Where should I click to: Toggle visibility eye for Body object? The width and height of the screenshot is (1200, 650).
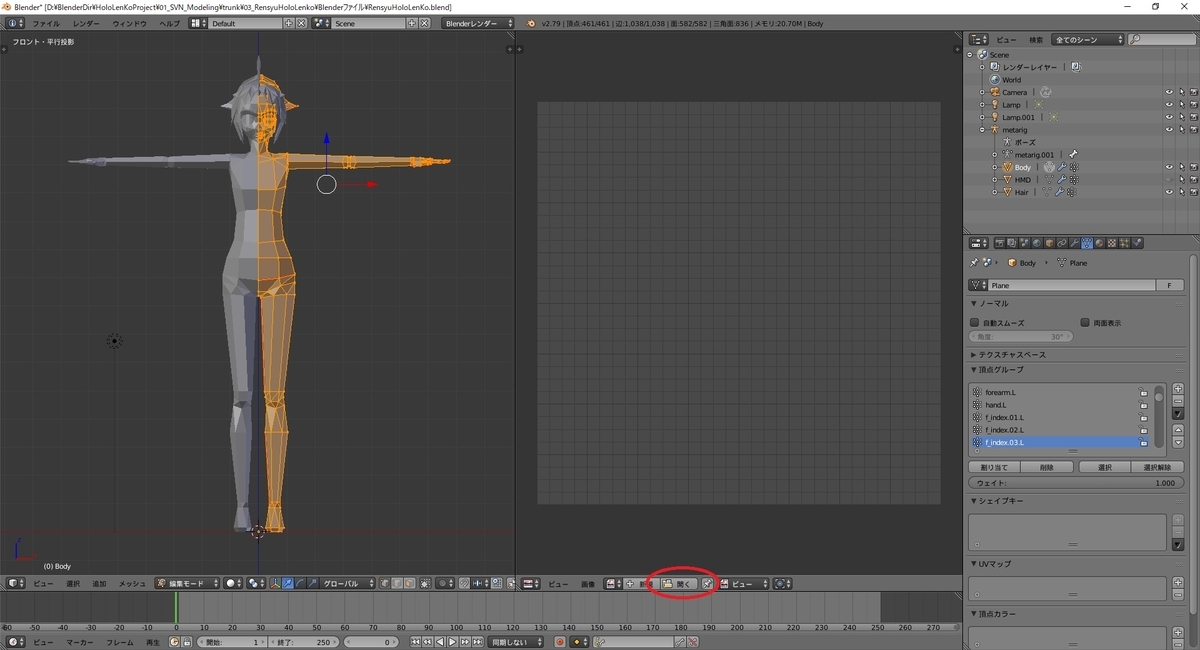(1169, 167)
